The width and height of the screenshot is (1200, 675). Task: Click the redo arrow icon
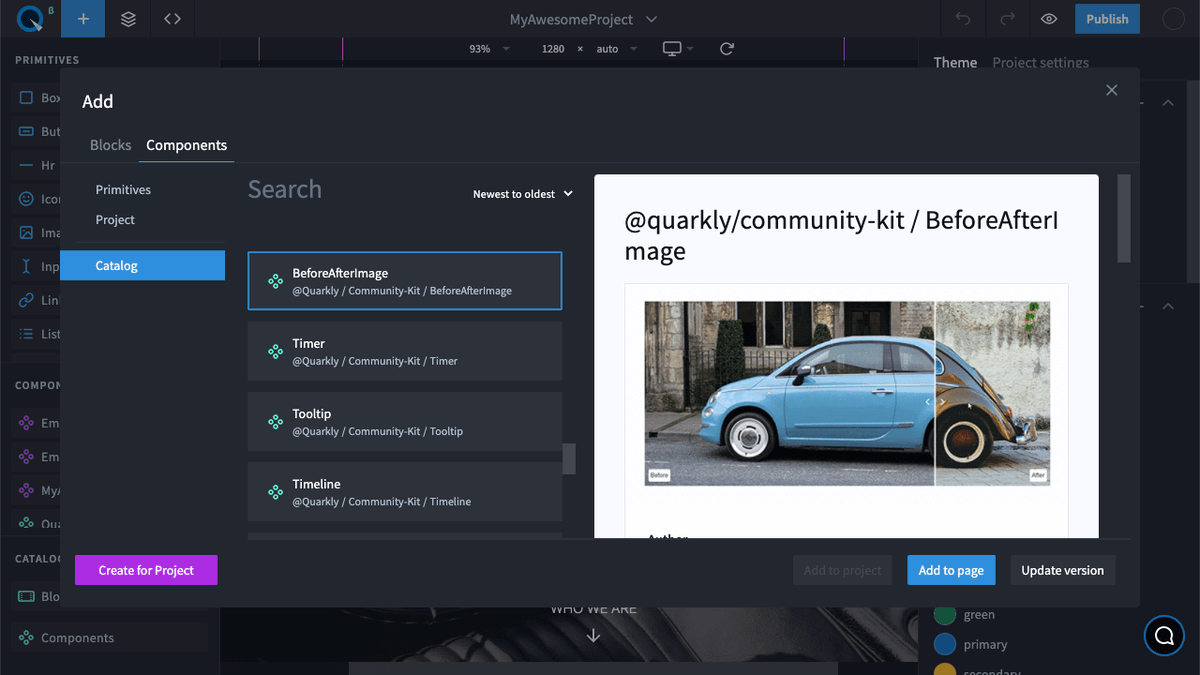[x=1005, y=18]
